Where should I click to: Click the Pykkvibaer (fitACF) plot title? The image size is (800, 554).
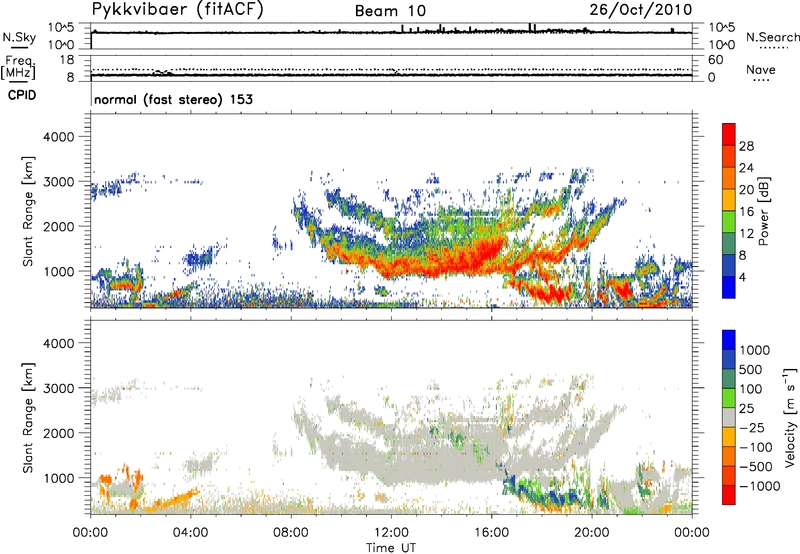178,10
